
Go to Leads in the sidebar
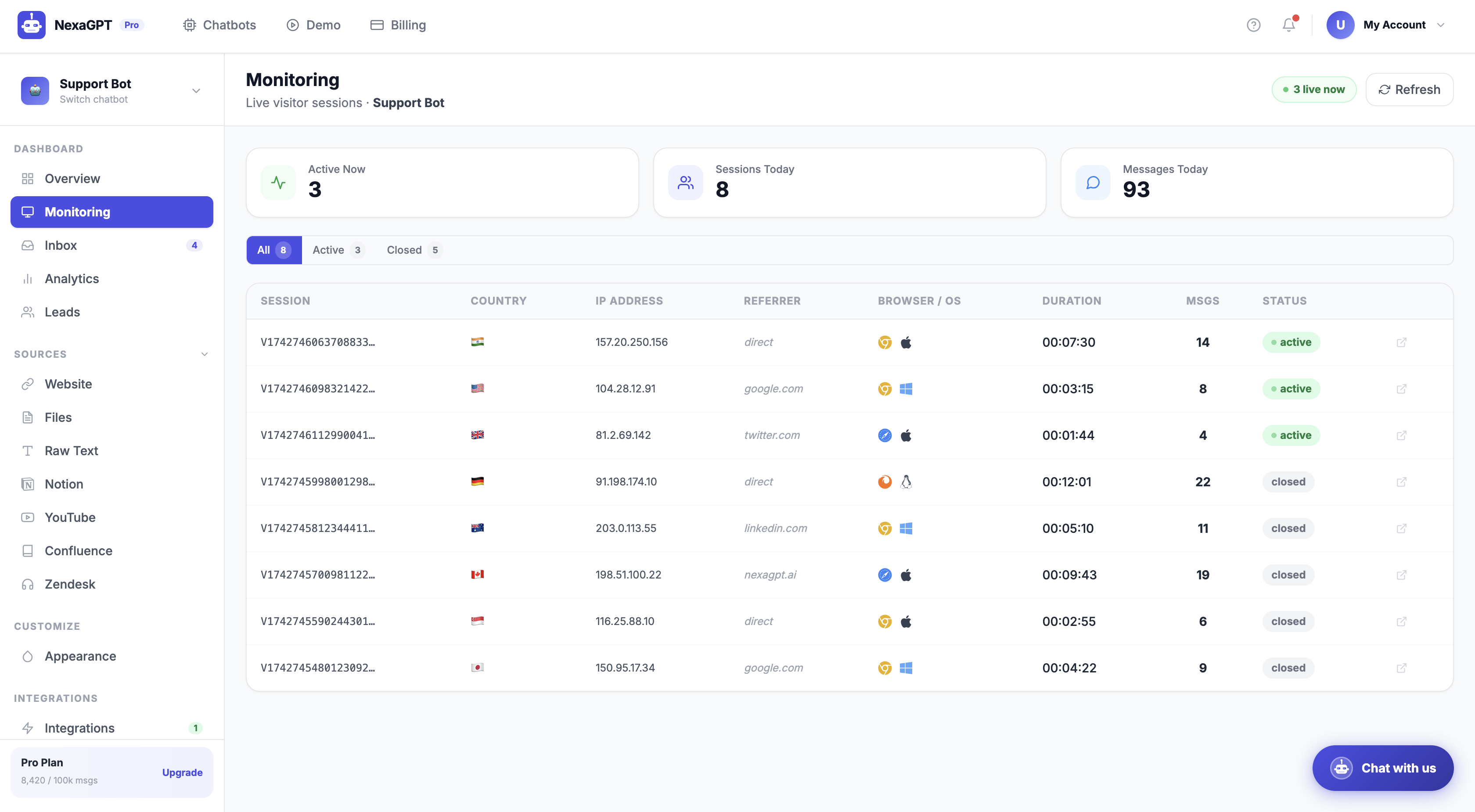pyautogui.click(x=112, y=312)
